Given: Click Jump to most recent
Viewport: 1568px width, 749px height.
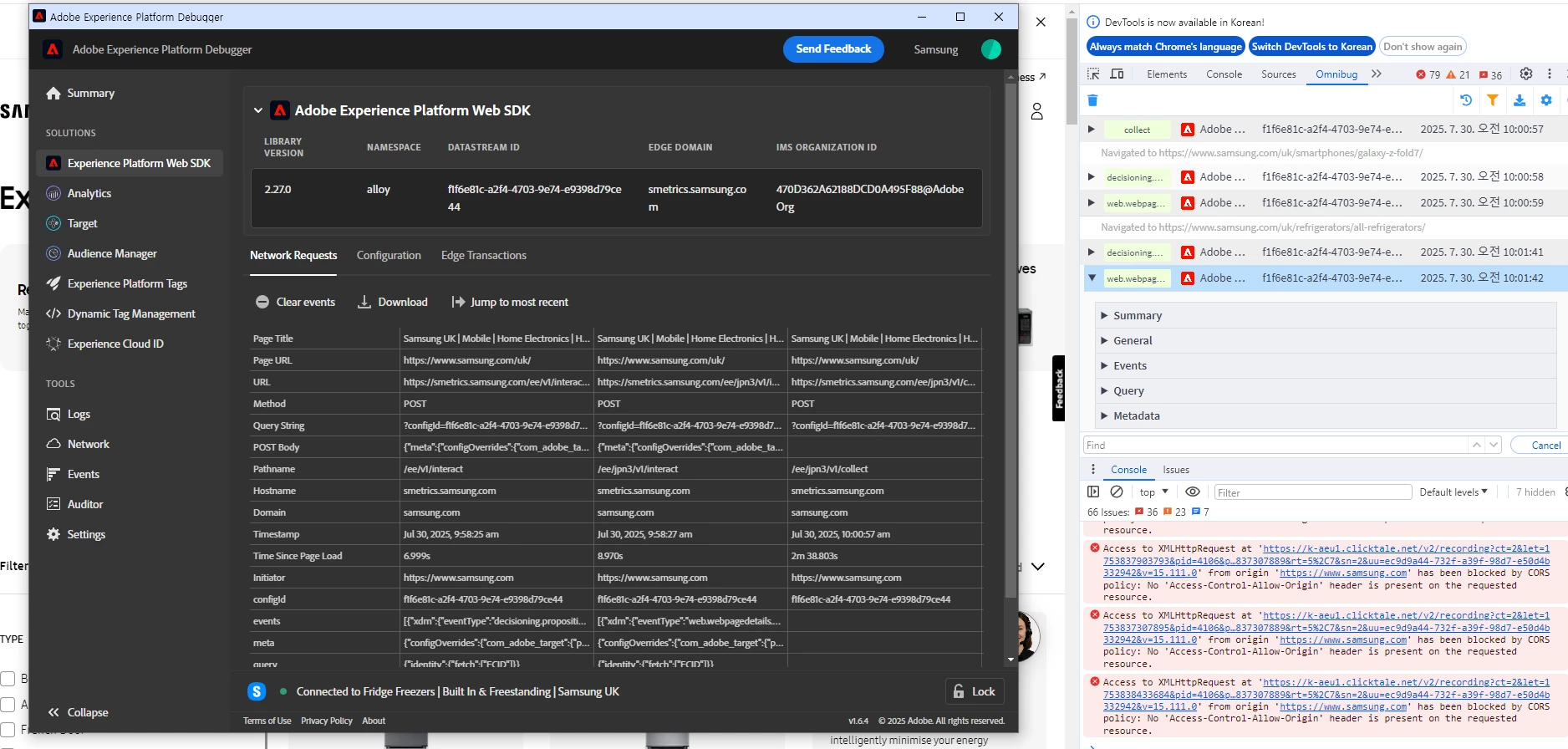Looking at the screenshot, I should [x=510, y=302].
